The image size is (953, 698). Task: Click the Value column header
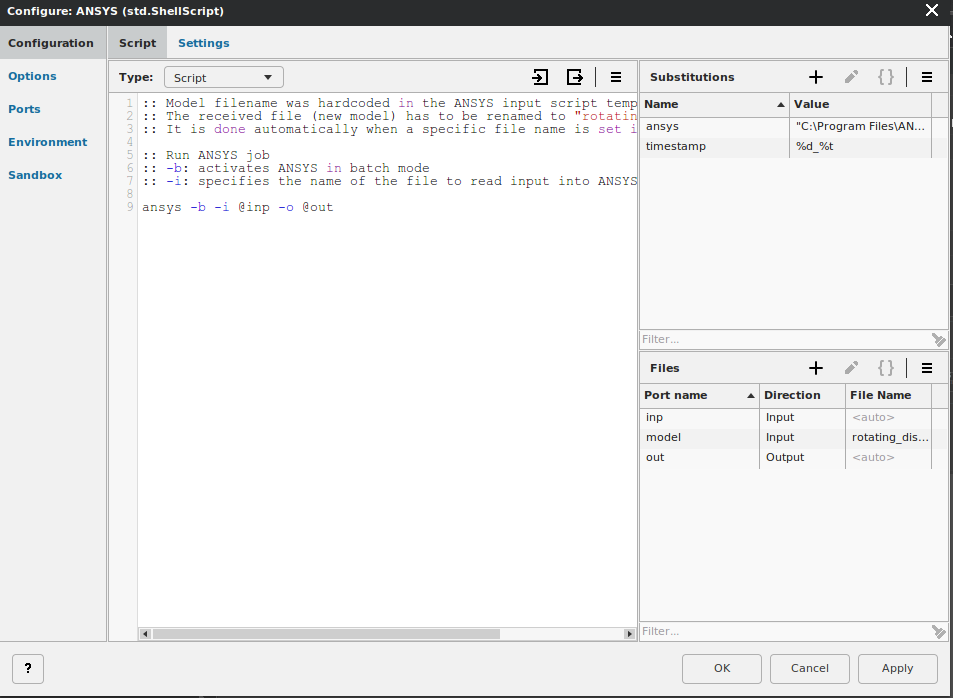[x=860, y=105]
